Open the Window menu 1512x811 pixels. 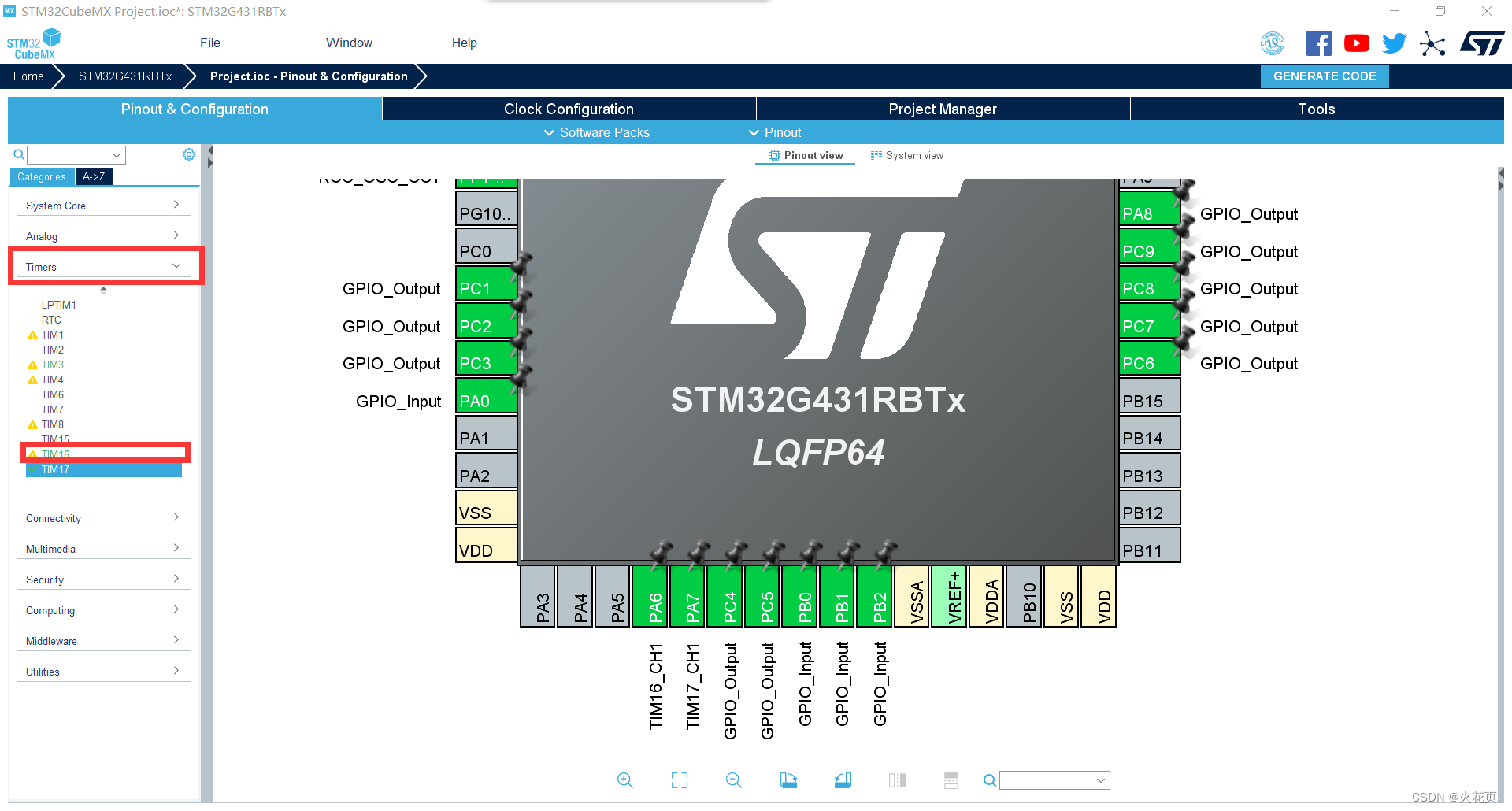pos(349,43)
